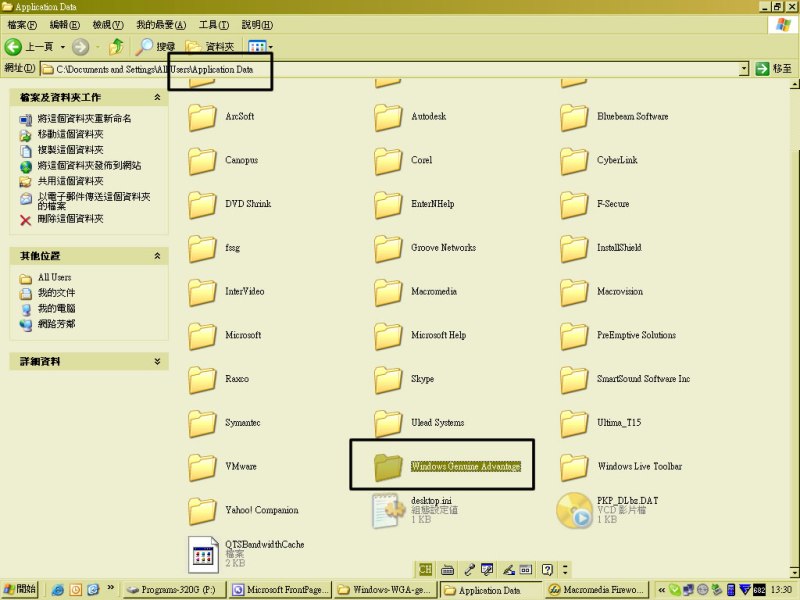
Task: Click the scrollbar down arrow in file list
Action: click(x=795, y=572)
